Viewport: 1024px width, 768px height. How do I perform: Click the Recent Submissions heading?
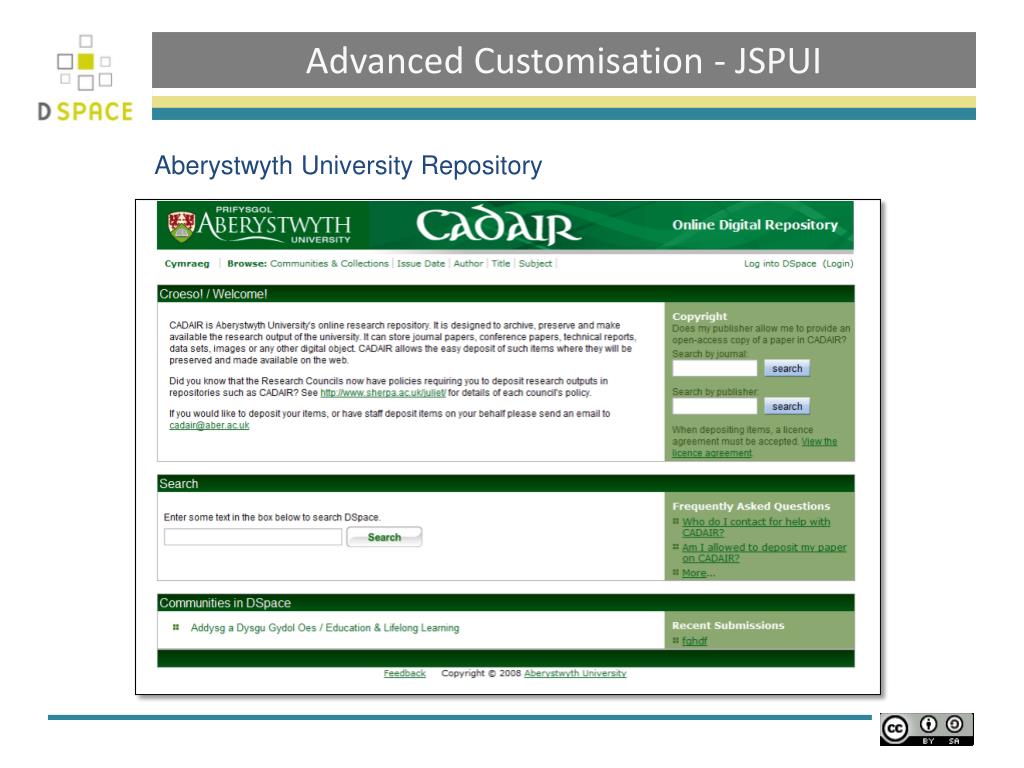728,626
